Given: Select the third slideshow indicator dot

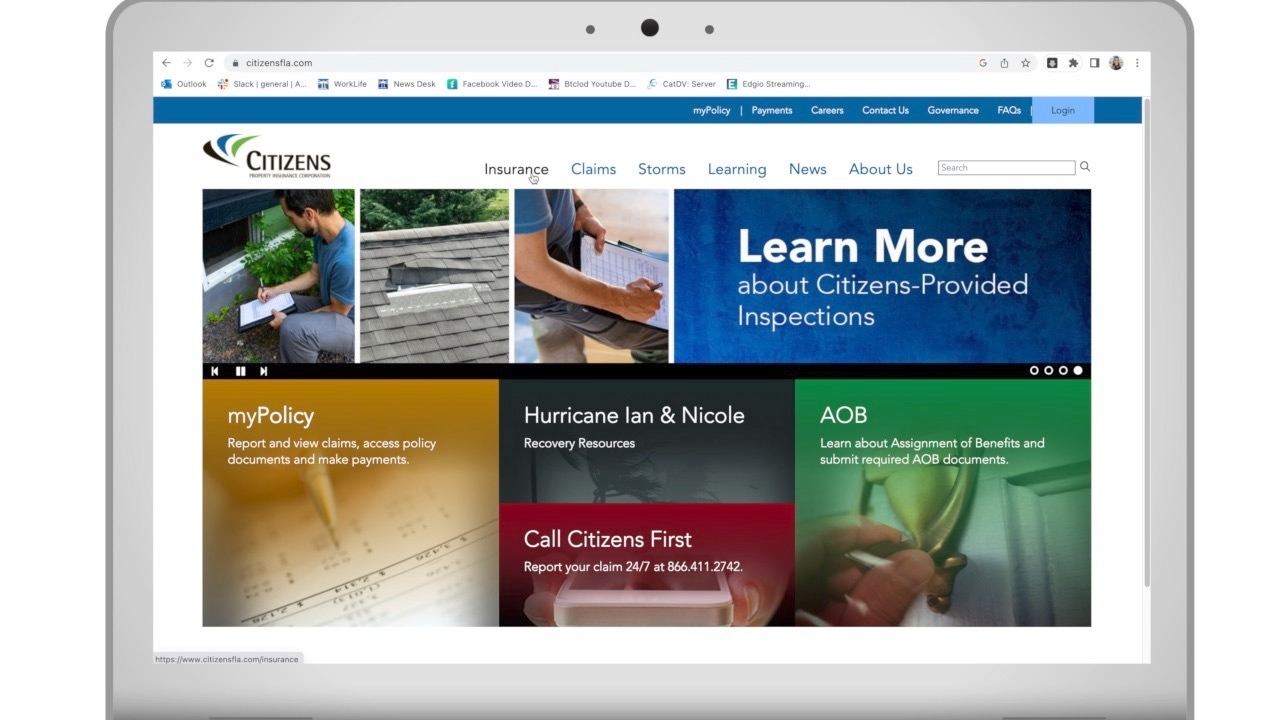Looking at the screenshot, I should click(1063, 371).
